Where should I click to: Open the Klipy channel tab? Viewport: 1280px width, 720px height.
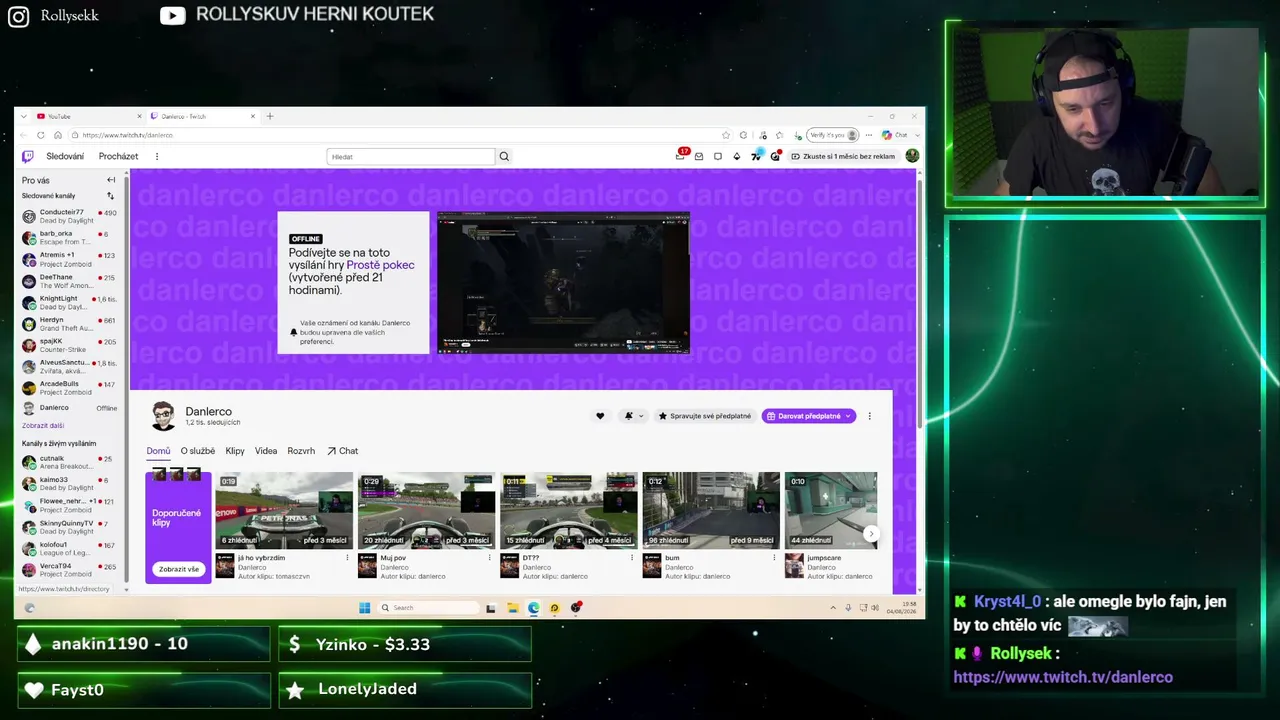click(235, 451)
